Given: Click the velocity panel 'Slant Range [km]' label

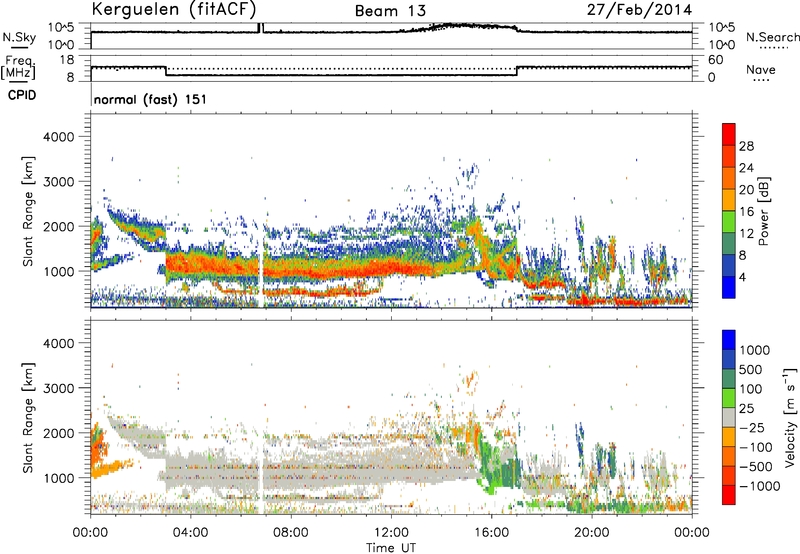Looking at the screenshot, I should tap(28, 417).
